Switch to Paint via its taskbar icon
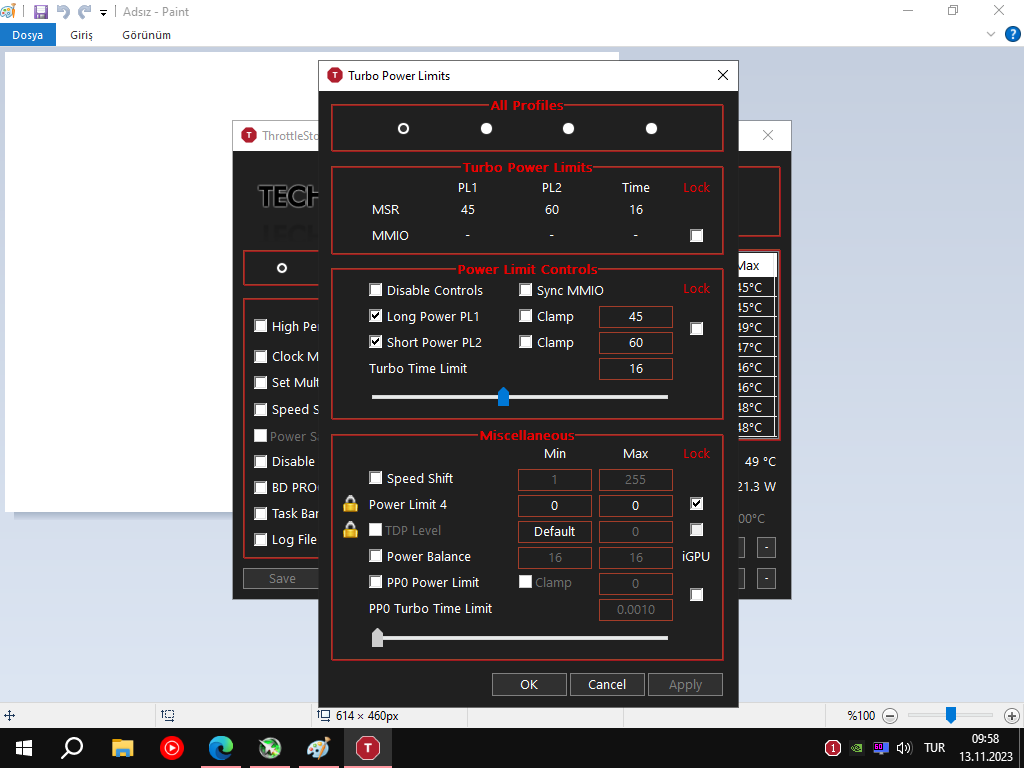 [318, 748]
